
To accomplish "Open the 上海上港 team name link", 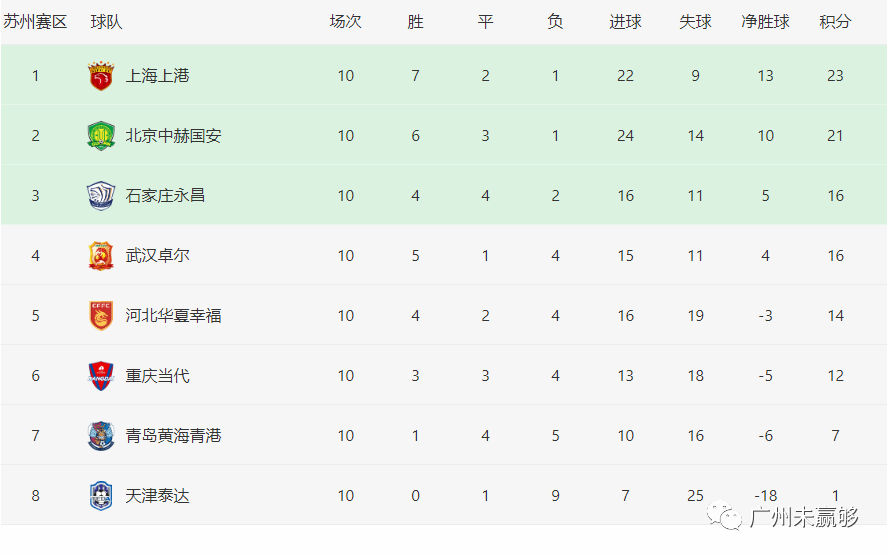I will 157,76.
